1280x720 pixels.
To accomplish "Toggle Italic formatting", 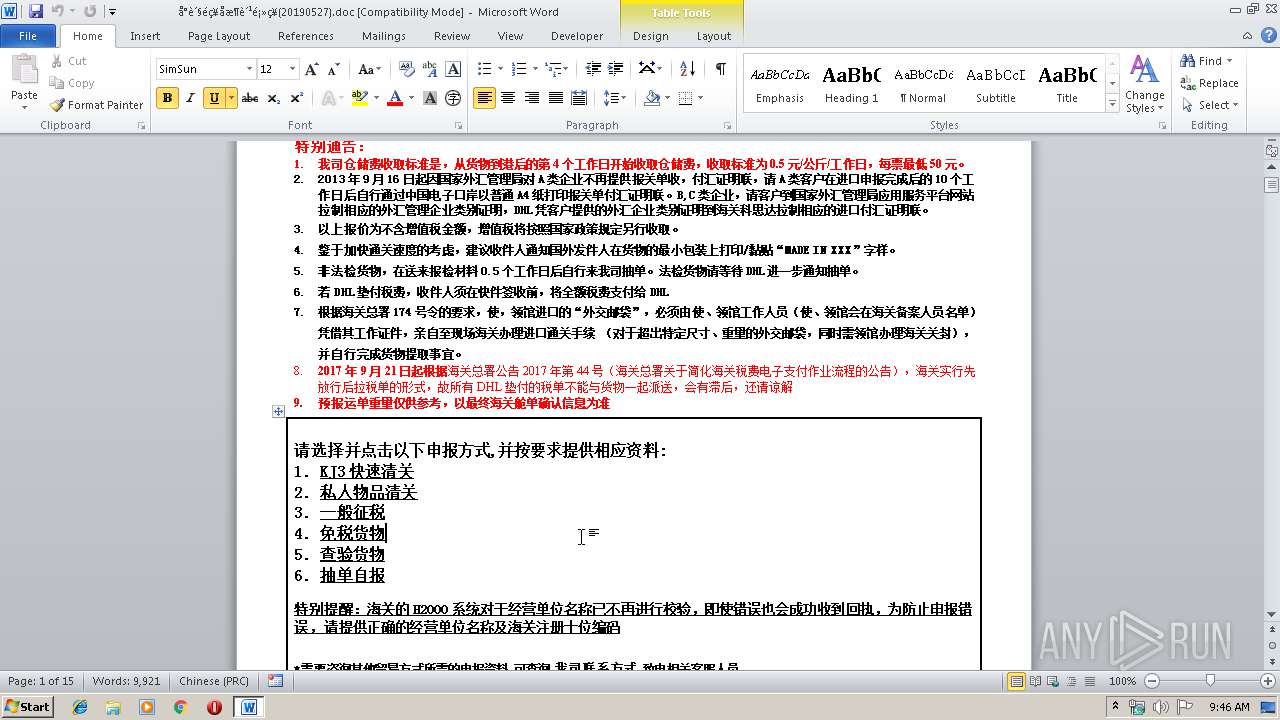I will tap(190, 98).
